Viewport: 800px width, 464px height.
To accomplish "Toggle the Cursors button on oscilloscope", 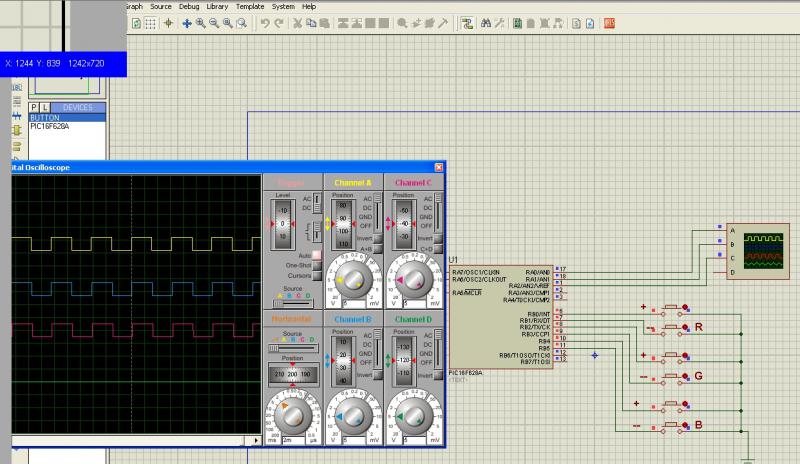I will (318, 275).
